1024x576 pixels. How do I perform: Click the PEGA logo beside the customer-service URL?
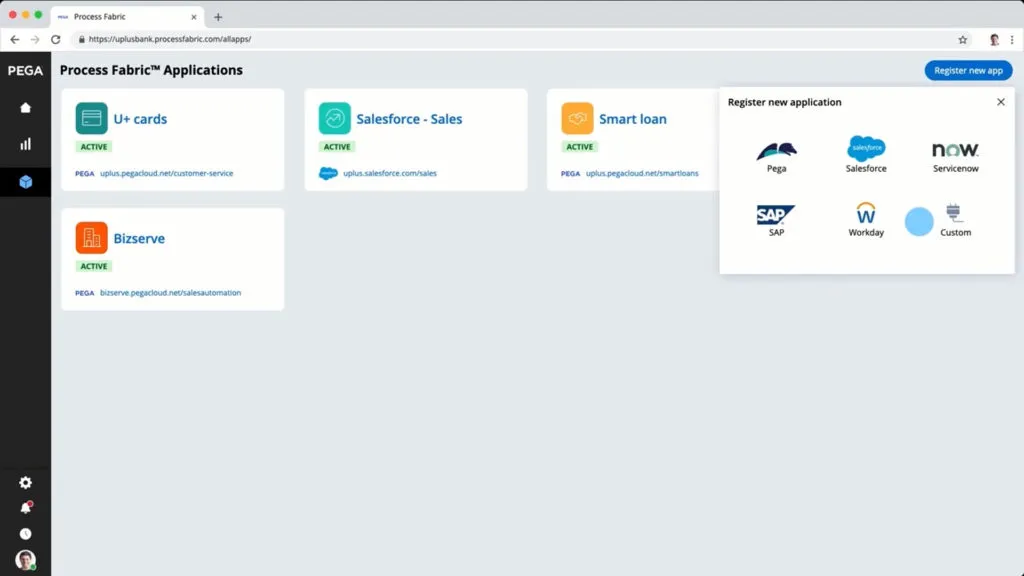tap(85, 174)
